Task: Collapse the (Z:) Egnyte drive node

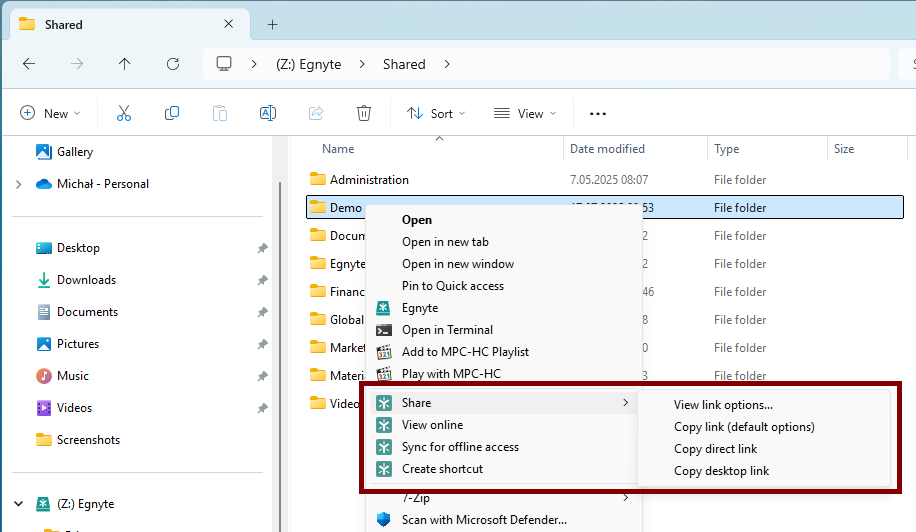Action: 19,504
